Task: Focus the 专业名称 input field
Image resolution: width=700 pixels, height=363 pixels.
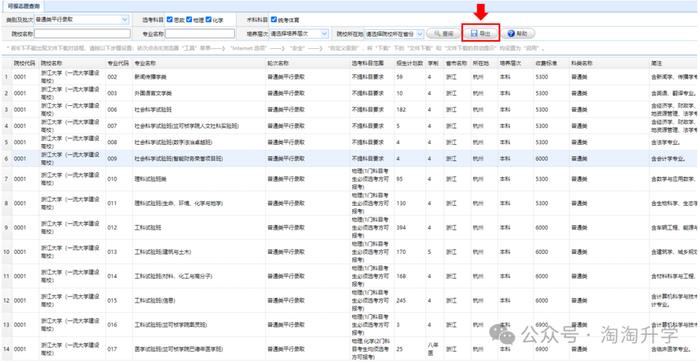Action: [200, 33]
